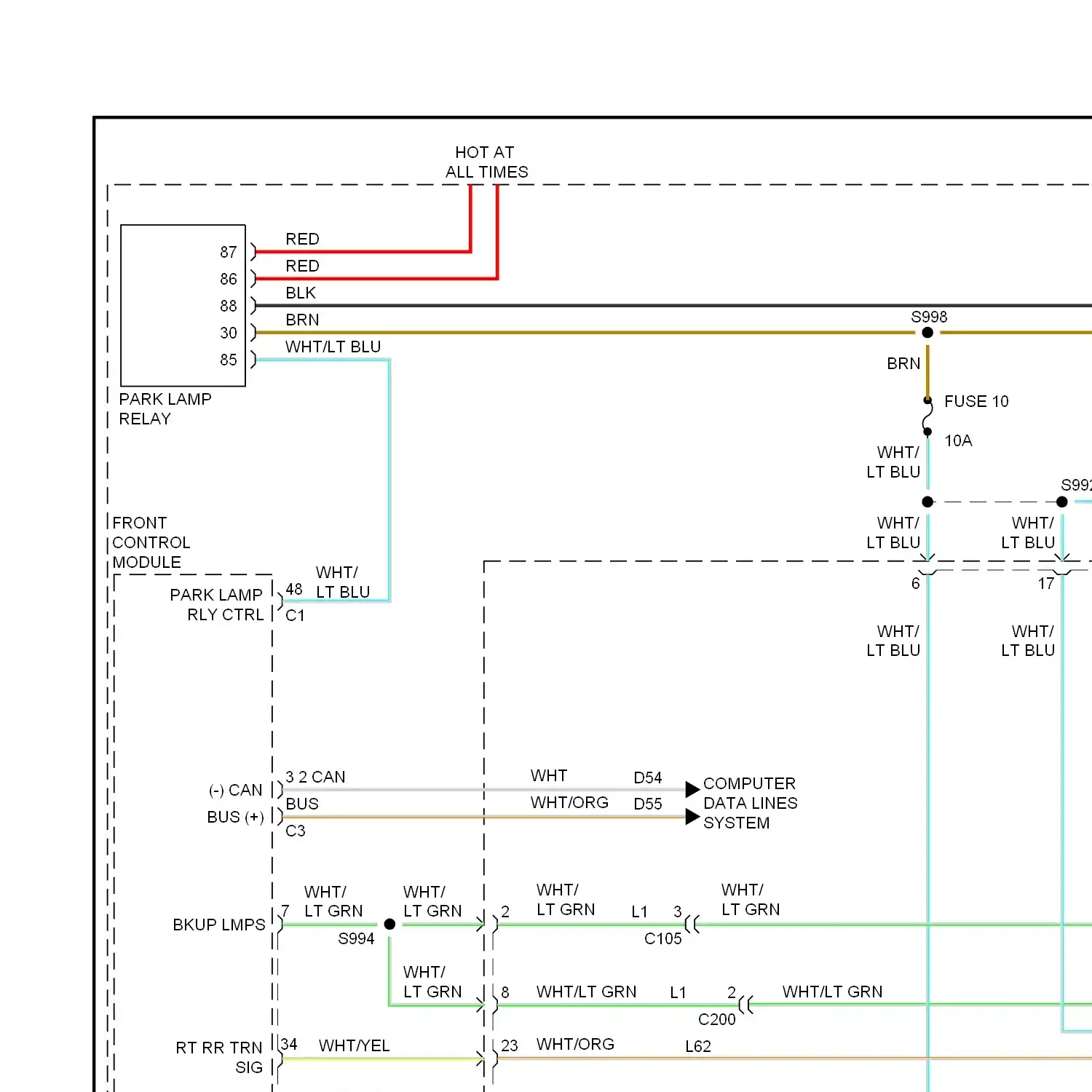Select the (-) CAN label
Viewport: 1092px width, 1092px height.
235,790
